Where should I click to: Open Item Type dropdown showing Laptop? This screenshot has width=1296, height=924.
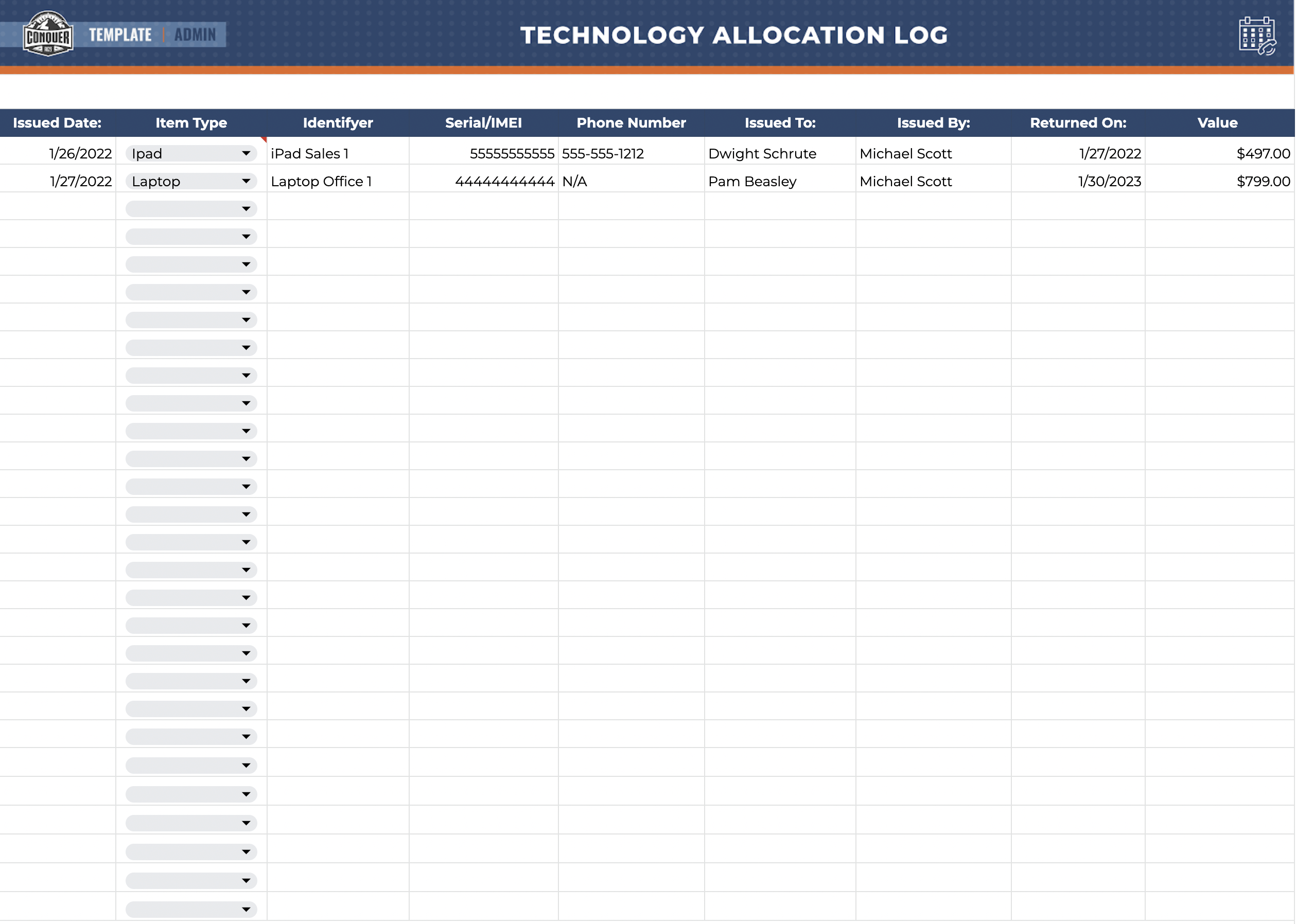tap(191, 182)
